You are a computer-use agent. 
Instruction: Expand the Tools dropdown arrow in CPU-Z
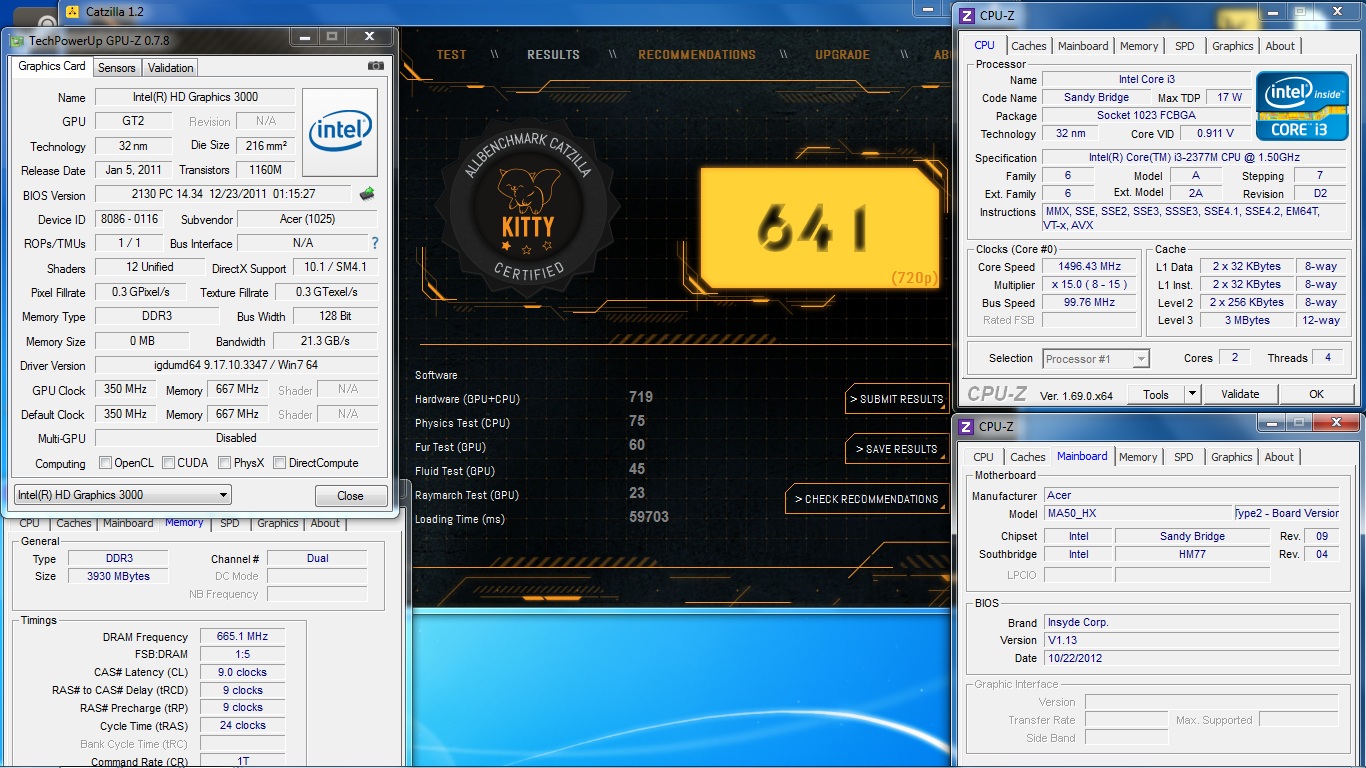(1191, 394)
